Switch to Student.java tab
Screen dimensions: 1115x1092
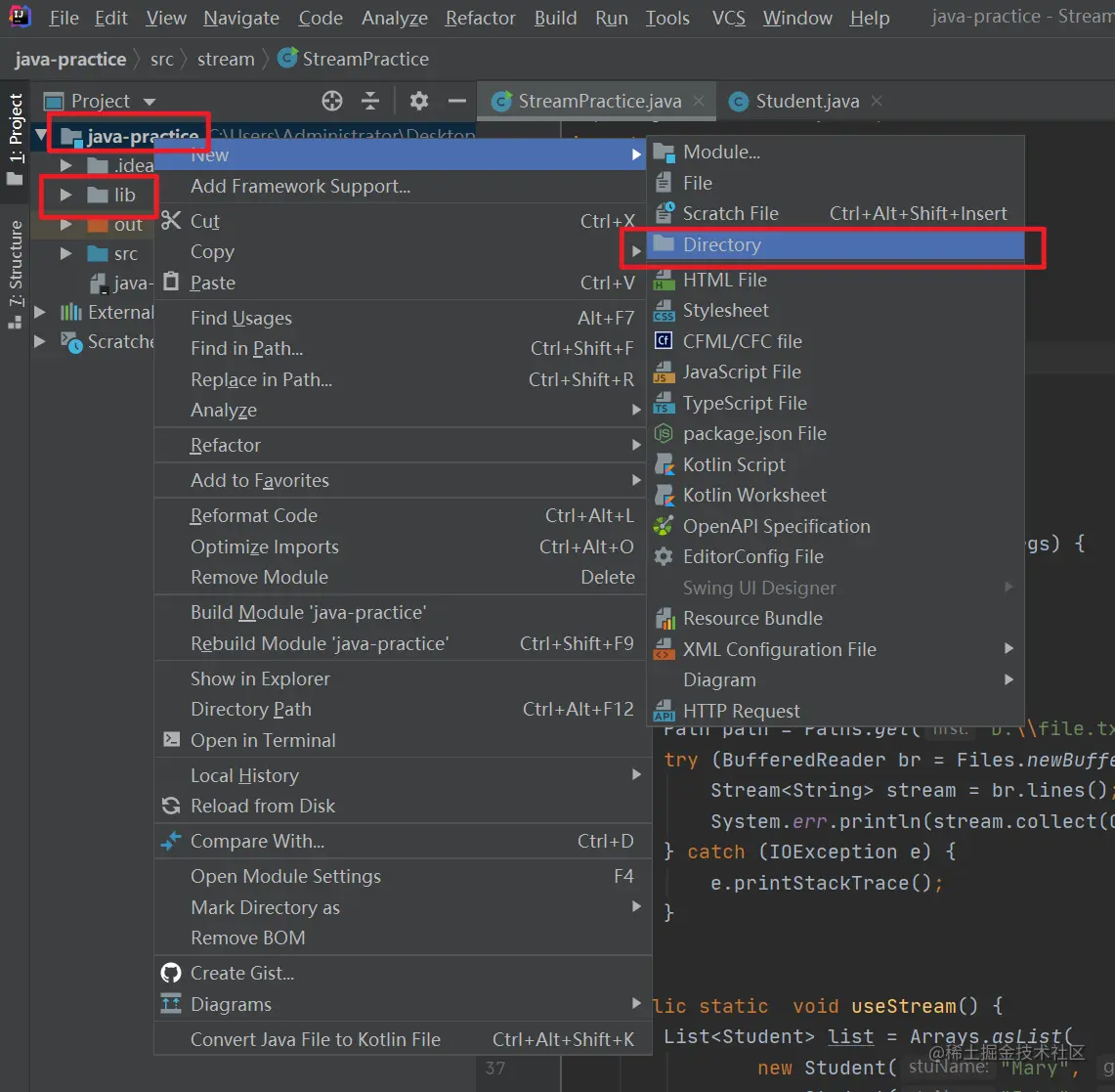(806, 102)
